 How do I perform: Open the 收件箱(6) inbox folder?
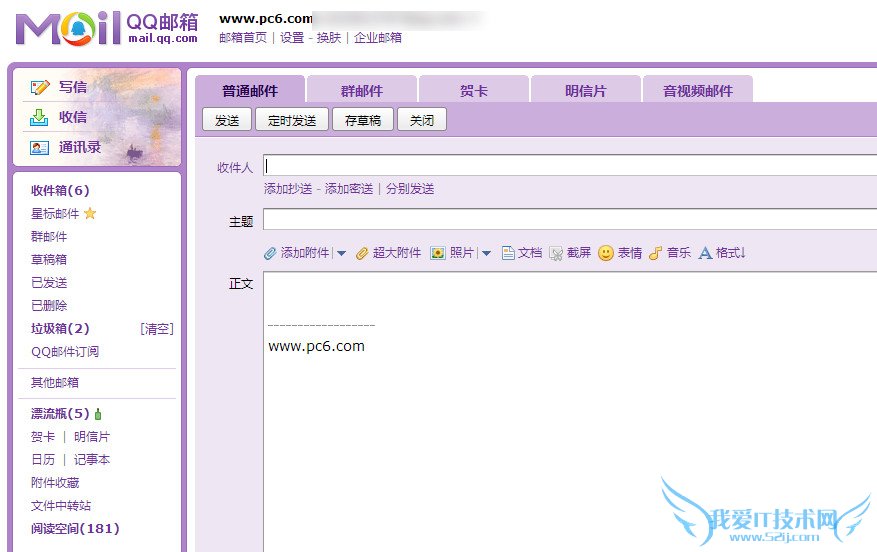click(x=60, y=191)
